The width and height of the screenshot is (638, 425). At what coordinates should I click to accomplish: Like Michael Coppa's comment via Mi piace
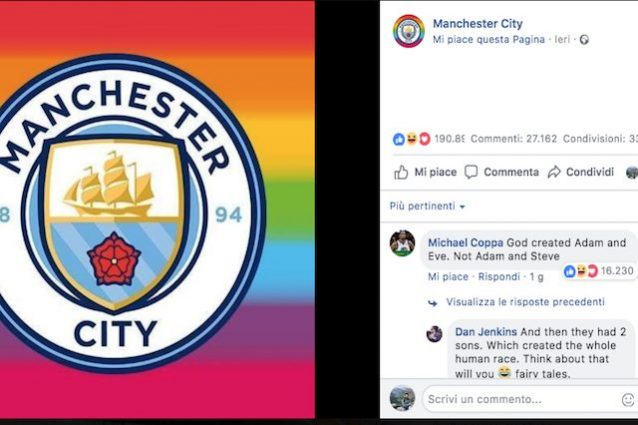[x=448, y=277]
